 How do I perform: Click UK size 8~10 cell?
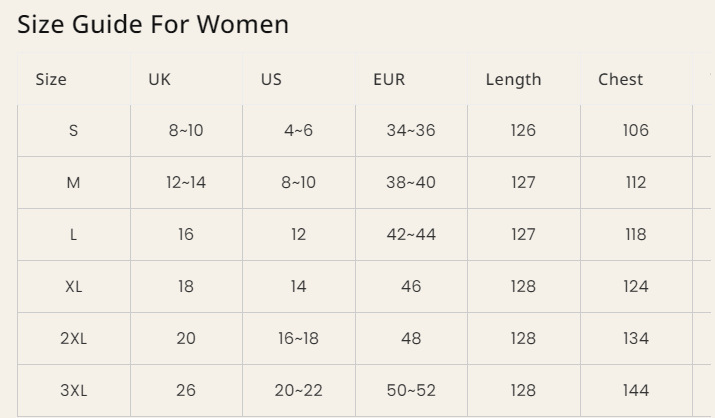tap(186, 131)
